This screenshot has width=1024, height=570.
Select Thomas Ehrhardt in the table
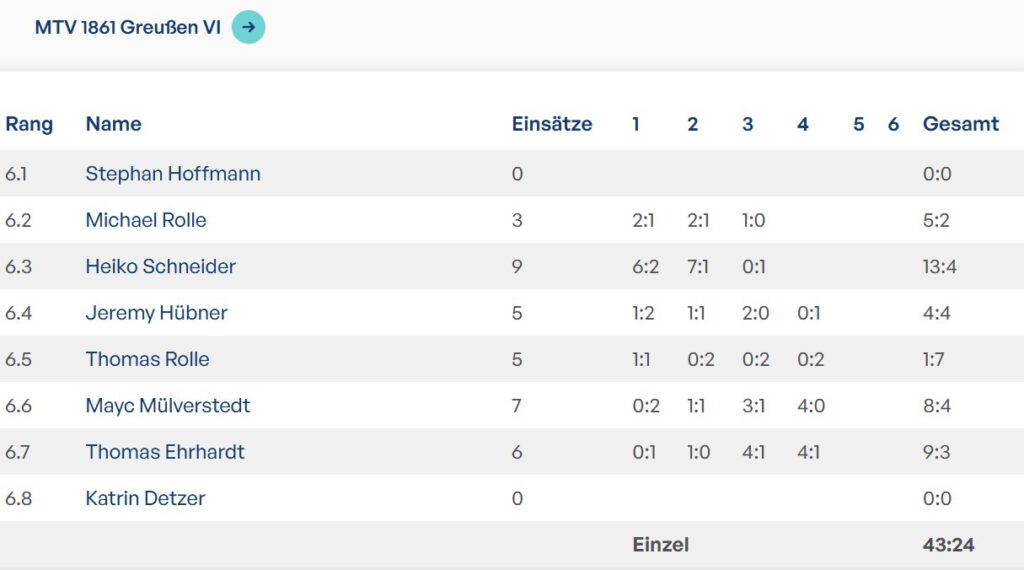point(165,452)
